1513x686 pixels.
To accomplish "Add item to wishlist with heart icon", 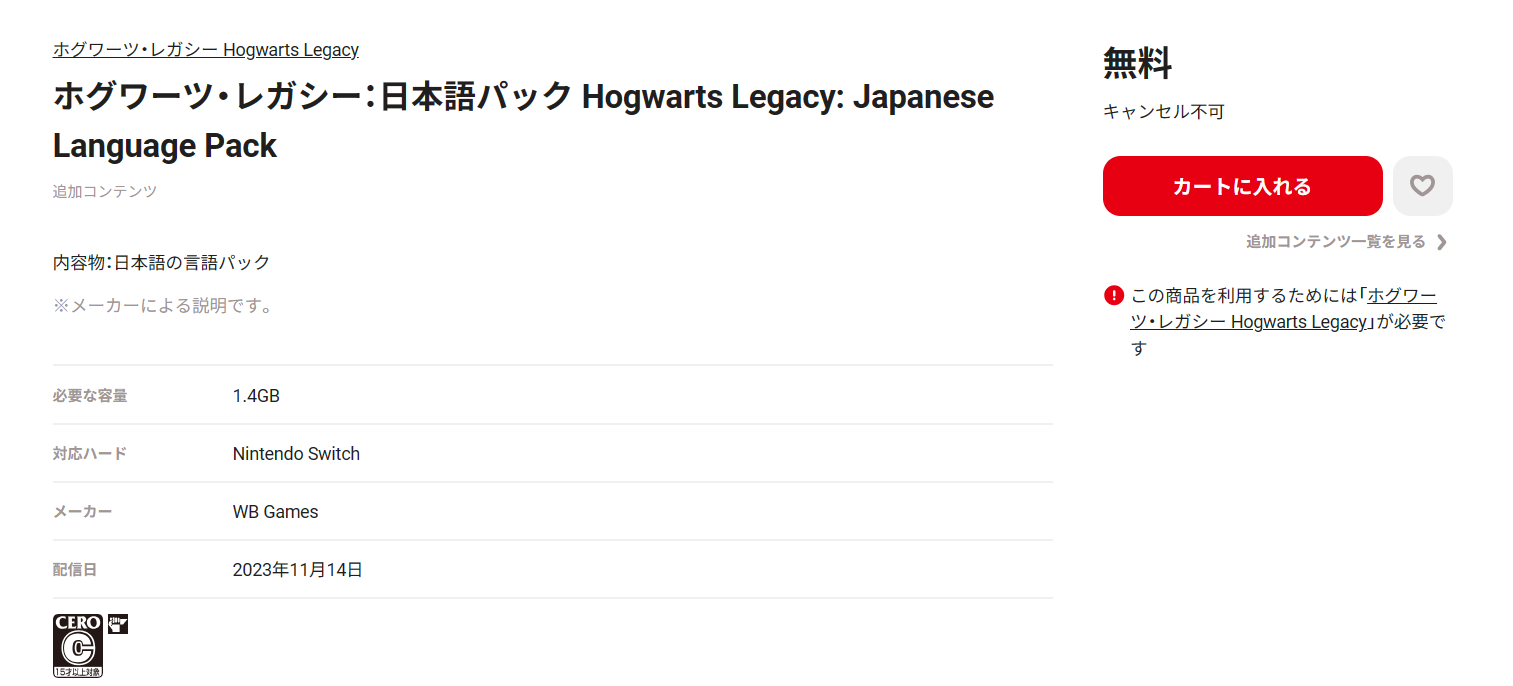I will tap(1422, 186).
